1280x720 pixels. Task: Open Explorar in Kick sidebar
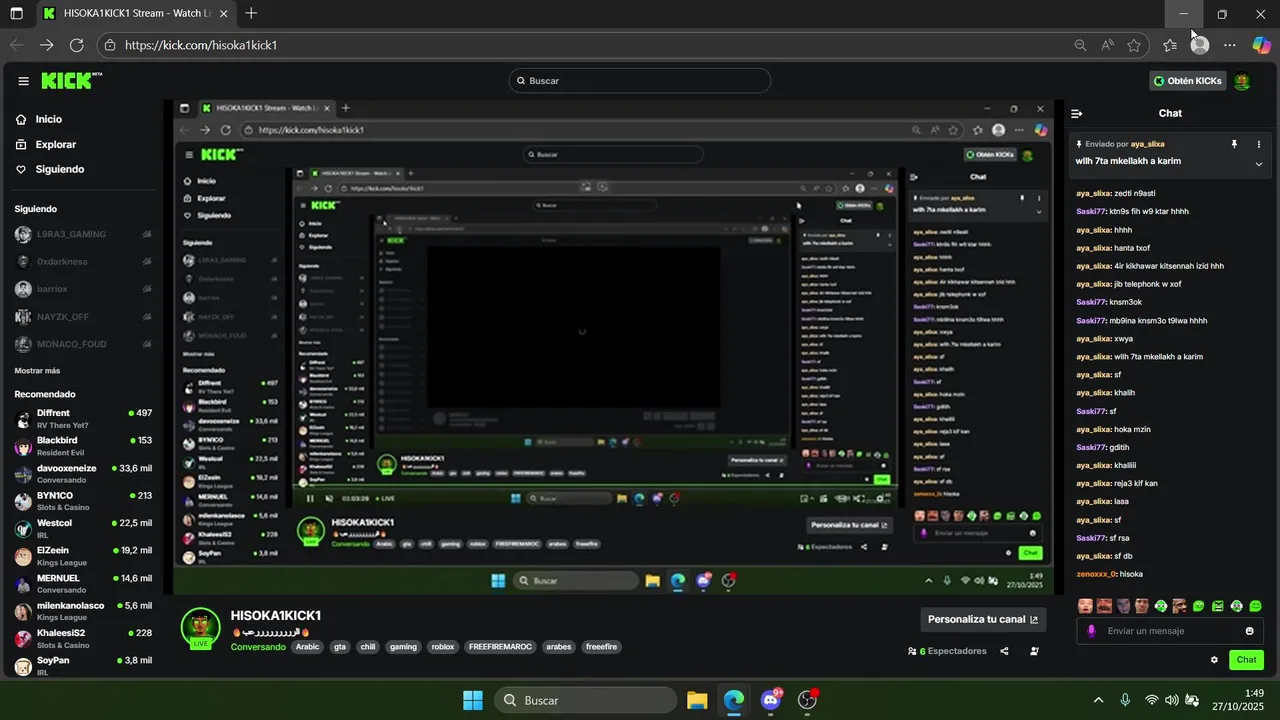(47, 144)
